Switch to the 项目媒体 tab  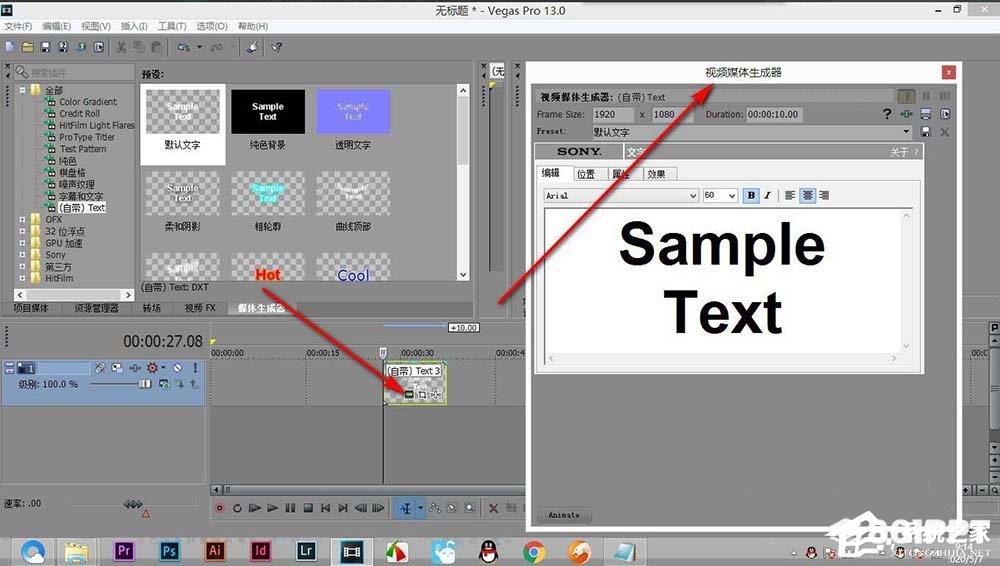(x=31, y=308)
